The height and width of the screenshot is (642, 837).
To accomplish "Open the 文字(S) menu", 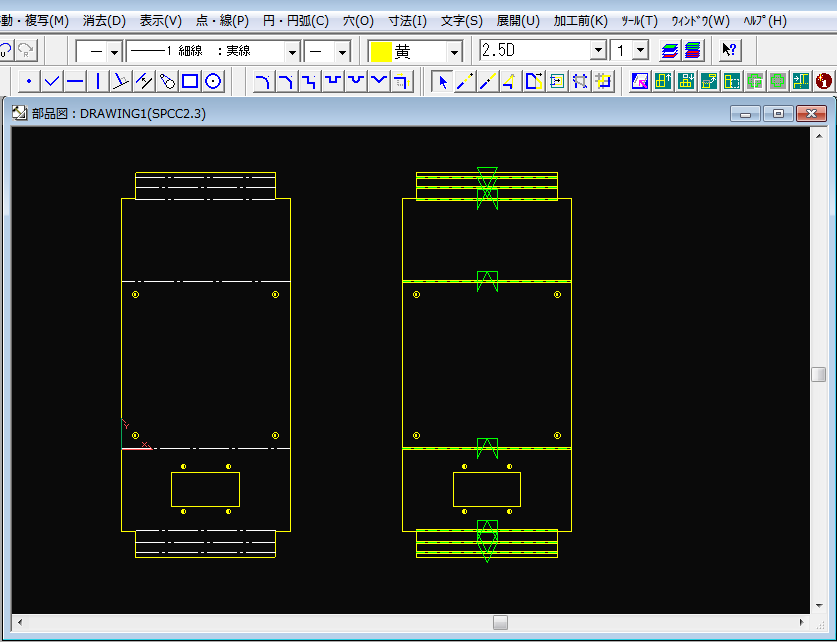I will tap(462, 21).
